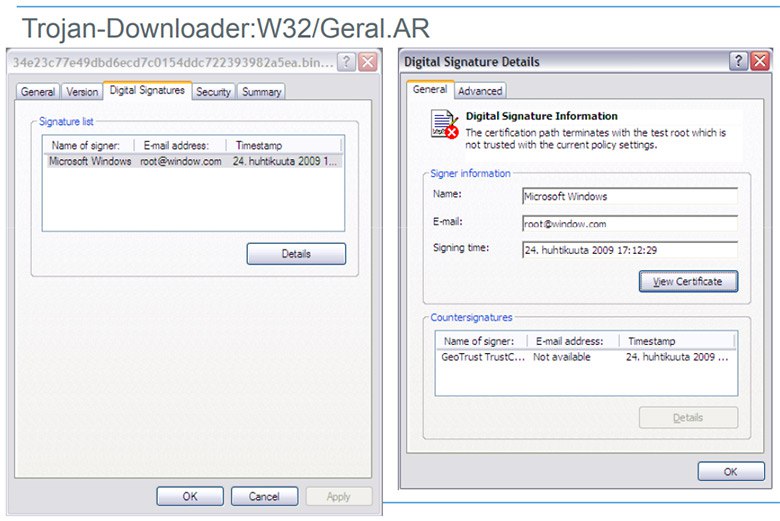Click Cancel in file properties window
The height and width of the screenshot is (521, 780).
tap(264, 497)
